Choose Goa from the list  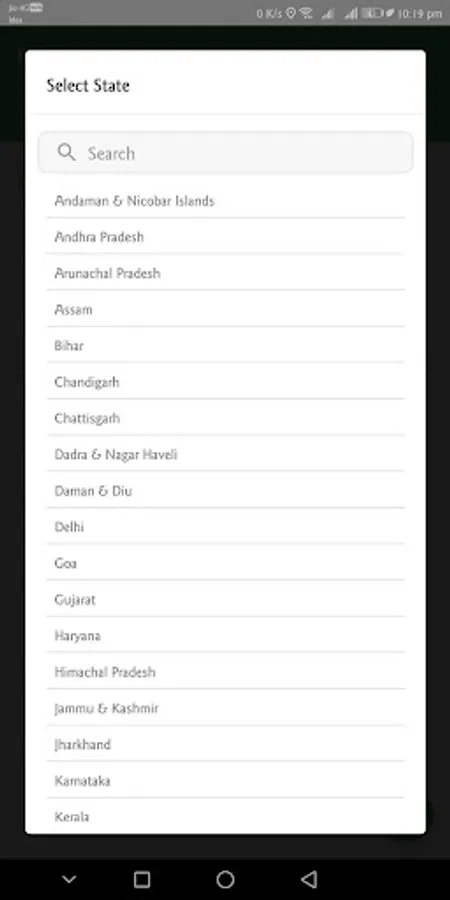[226, 563]
